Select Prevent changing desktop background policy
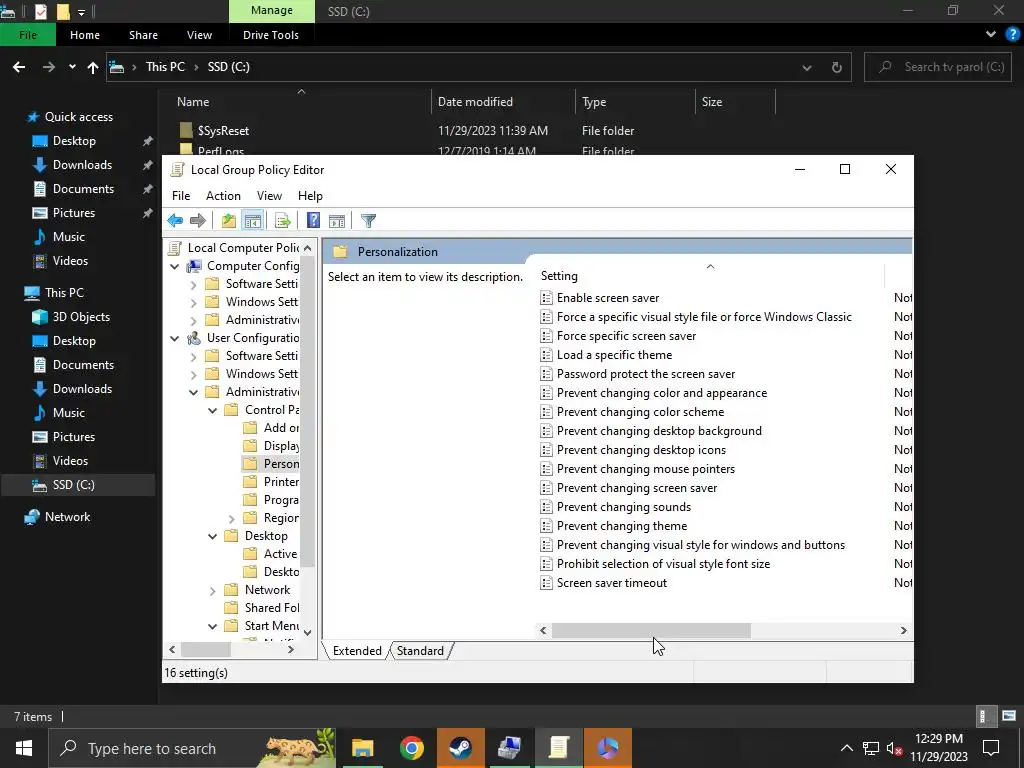The width and height of the screenshot is (1024, 768). pyautogui.click(x=659, y=431)
